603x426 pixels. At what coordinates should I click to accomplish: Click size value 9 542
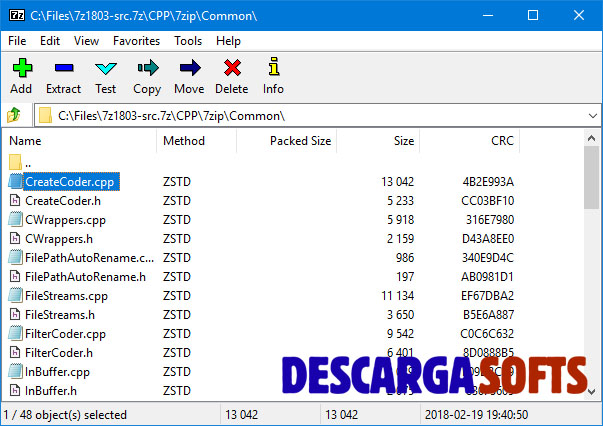tap(400, 334)
